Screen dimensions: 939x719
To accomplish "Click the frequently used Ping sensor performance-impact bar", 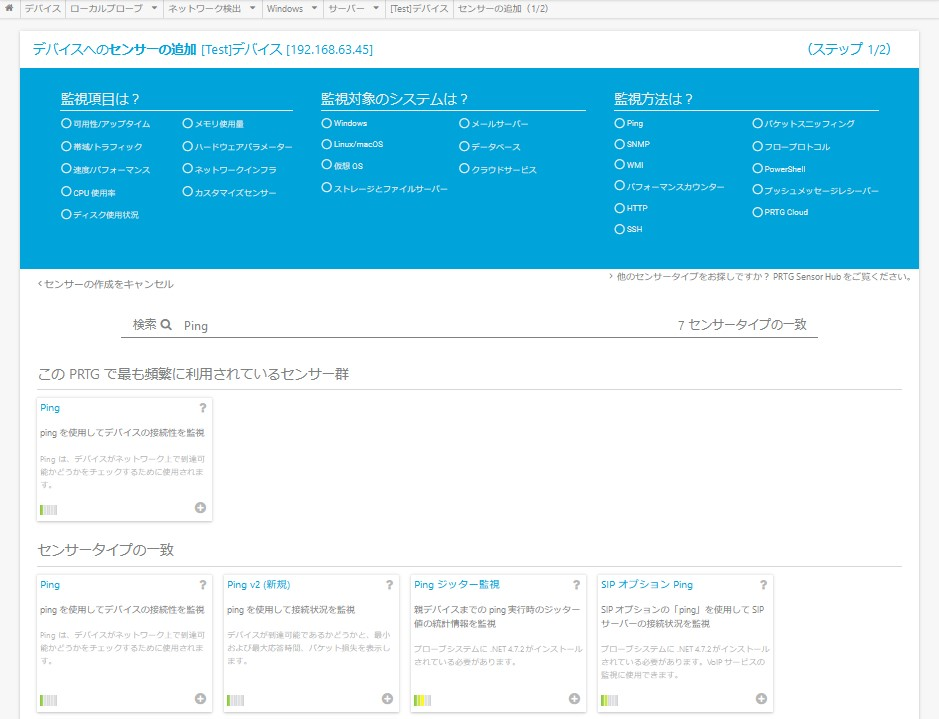I will pyautogui.click(x=49, y=509).
